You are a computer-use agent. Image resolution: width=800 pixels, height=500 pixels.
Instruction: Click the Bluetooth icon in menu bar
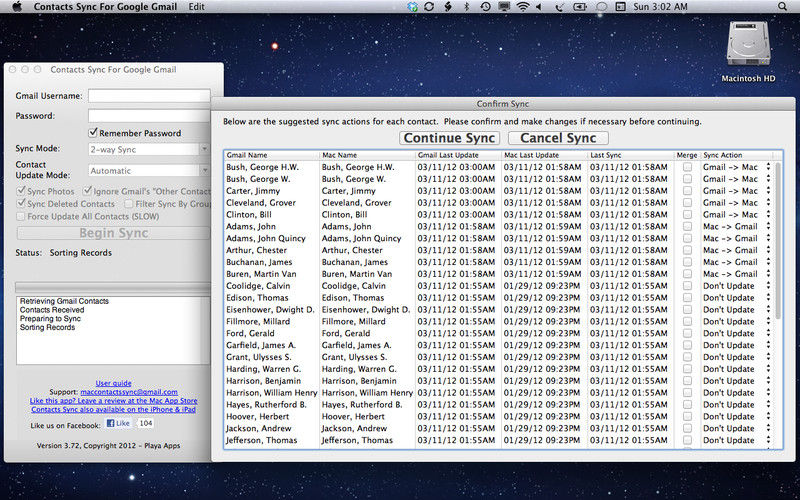[x=466, y=7]
